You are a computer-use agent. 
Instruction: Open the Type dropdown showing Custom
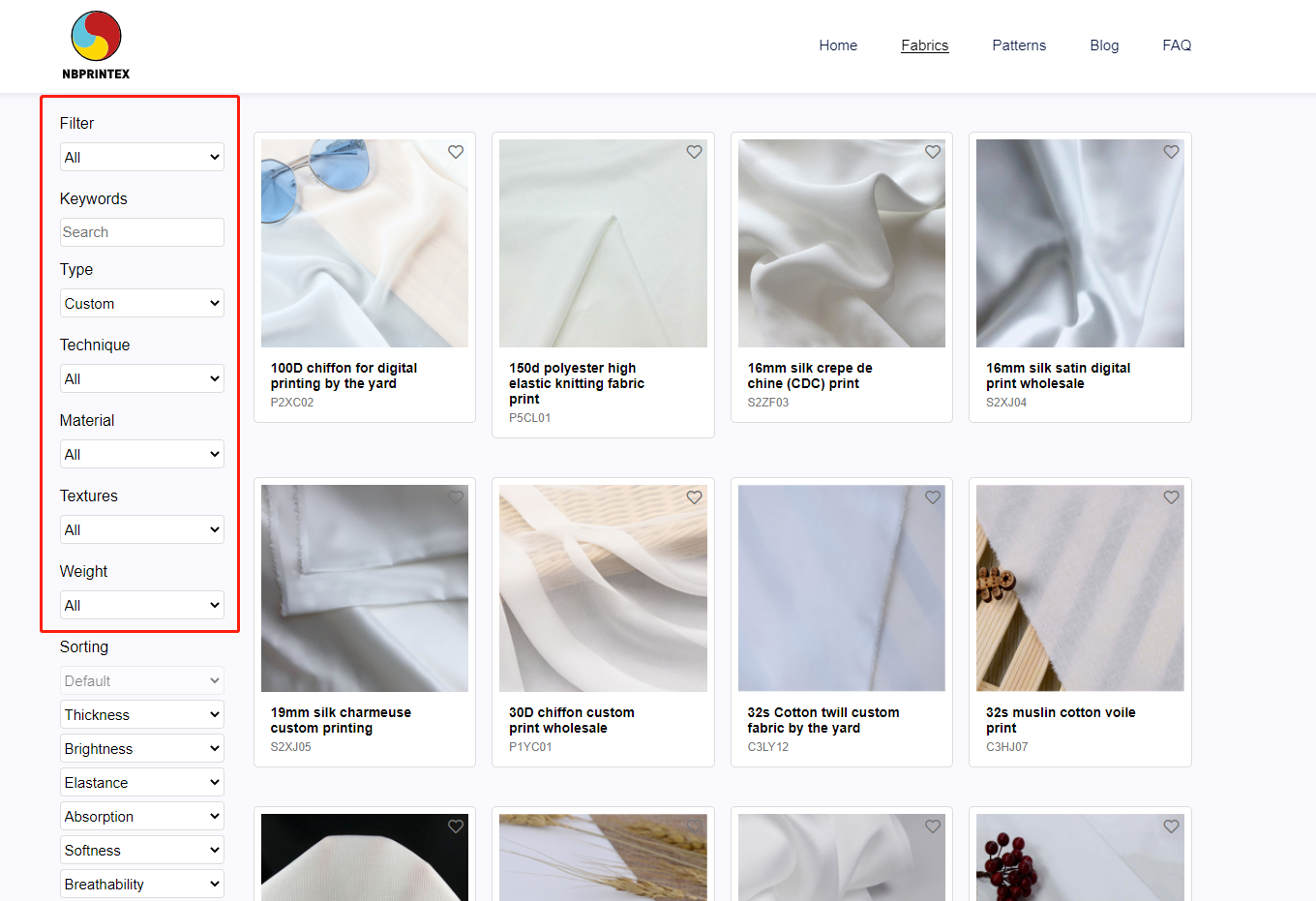click(x=142, y=303)
